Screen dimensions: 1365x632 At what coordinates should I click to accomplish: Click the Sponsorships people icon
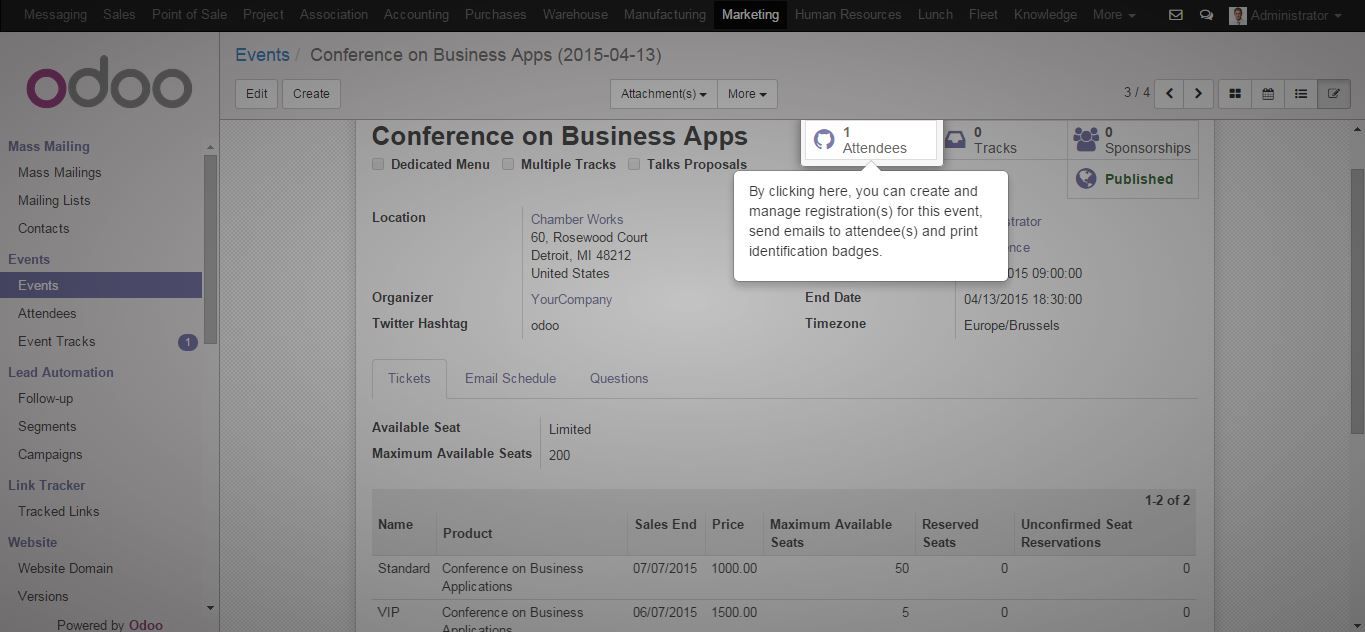1086,139
